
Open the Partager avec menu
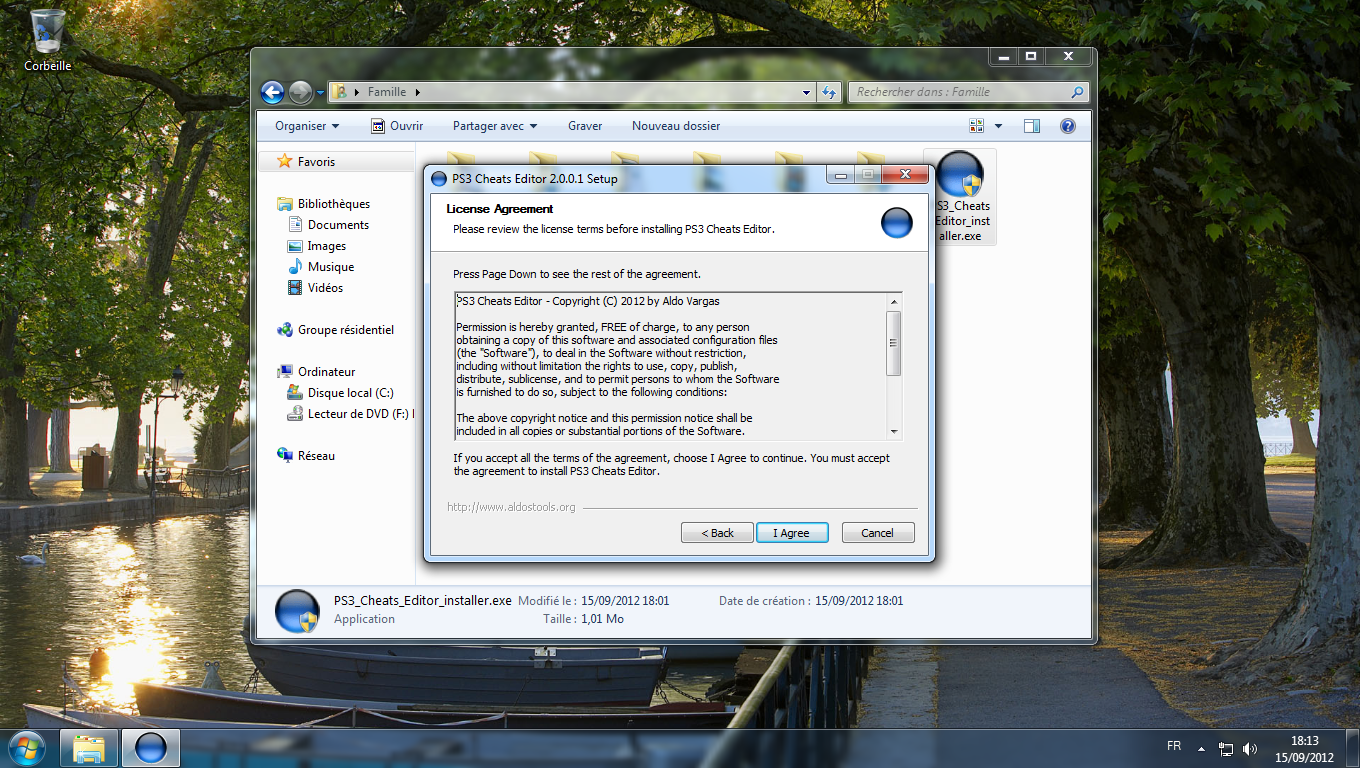495,126
